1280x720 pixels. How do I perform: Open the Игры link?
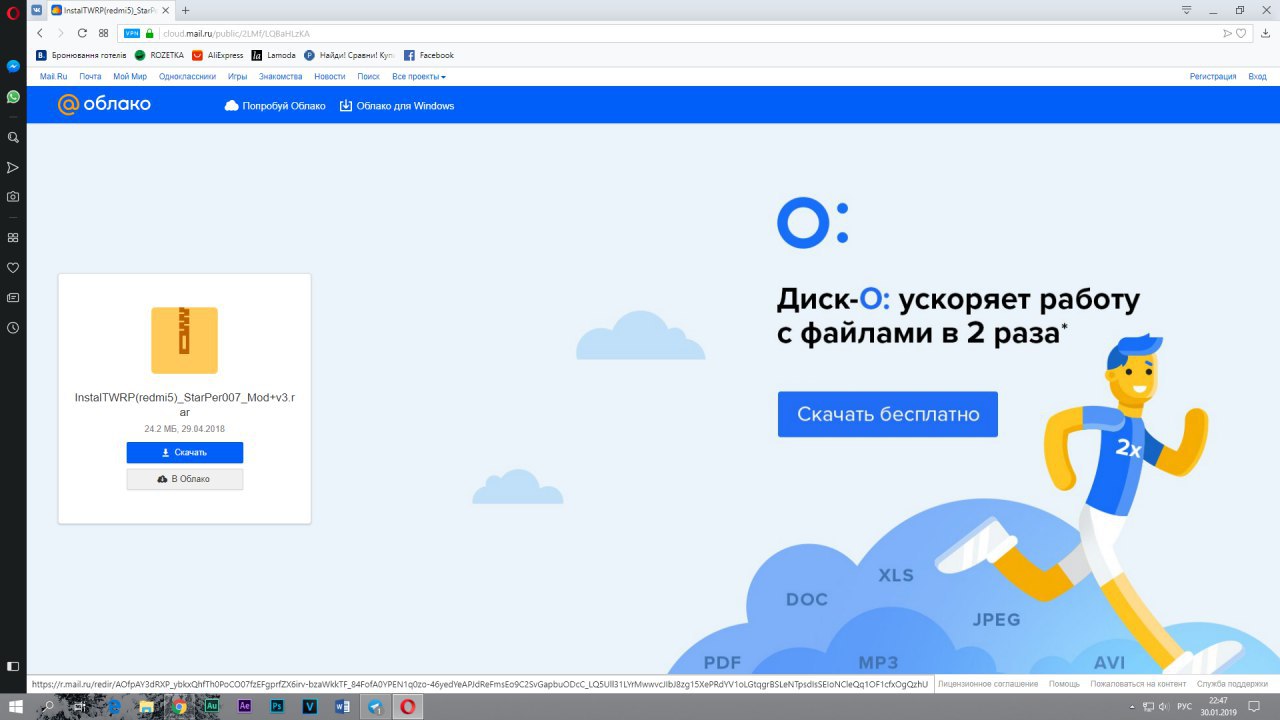point(237,76)
